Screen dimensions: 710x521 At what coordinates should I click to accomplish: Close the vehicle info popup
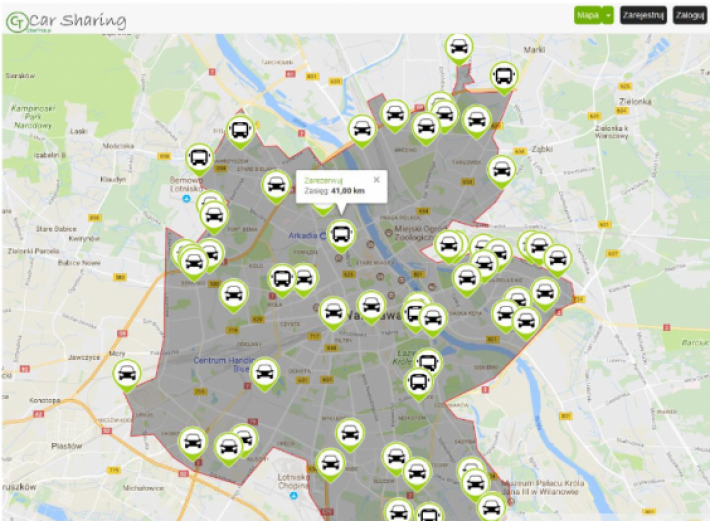377,180
